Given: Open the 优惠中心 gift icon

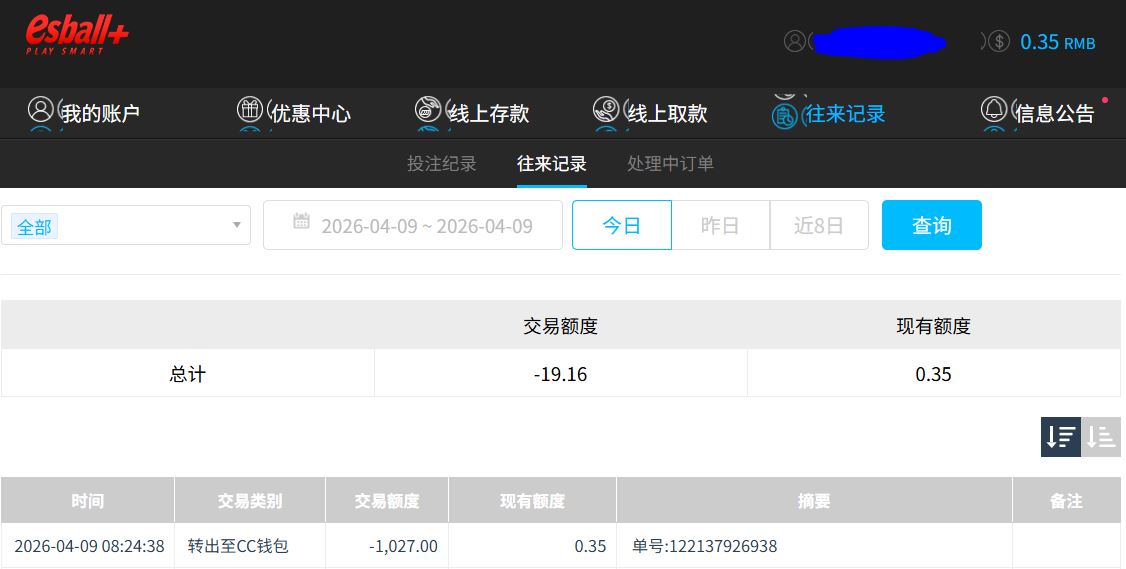Looking at the screenshot, I should pyautogui.click(x=250, y=110).
